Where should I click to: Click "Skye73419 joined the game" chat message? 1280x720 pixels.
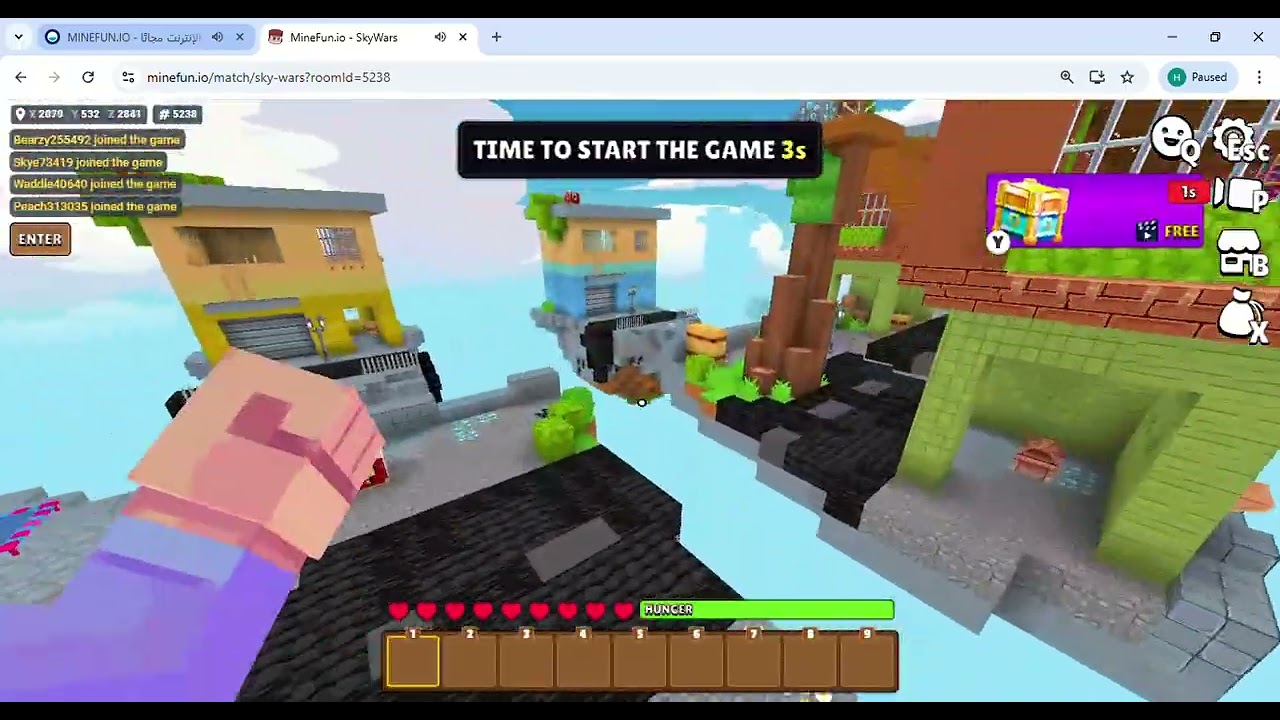tap(88, 162)
